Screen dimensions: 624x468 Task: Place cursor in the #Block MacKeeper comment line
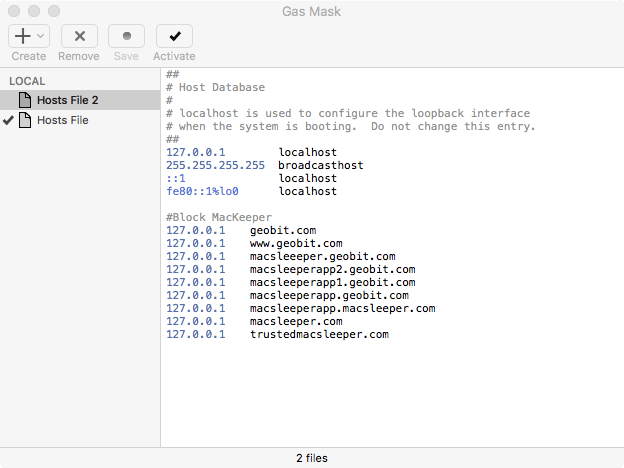point(219,217)
